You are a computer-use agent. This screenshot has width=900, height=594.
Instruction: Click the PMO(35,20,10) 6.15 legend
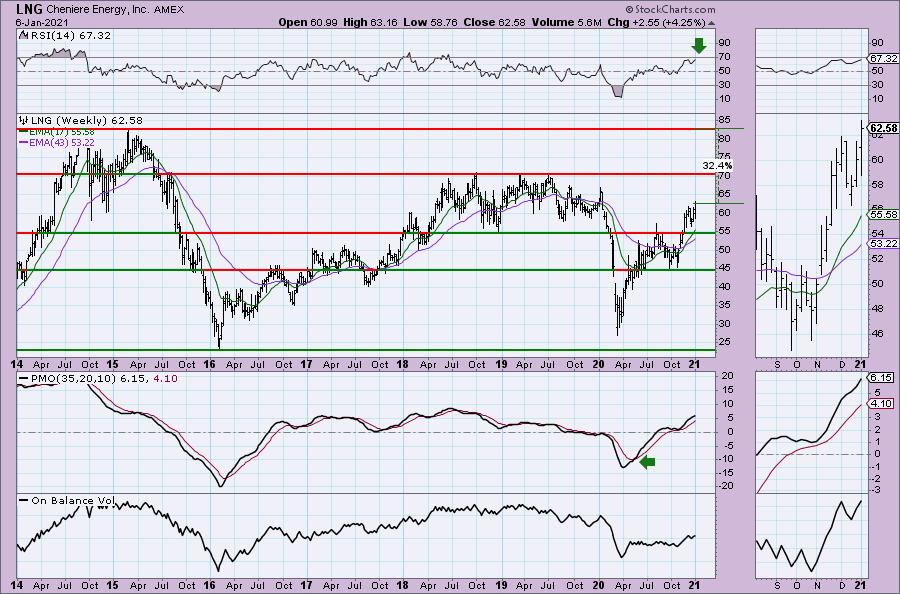pyautogui.click(x=91, y=379)
